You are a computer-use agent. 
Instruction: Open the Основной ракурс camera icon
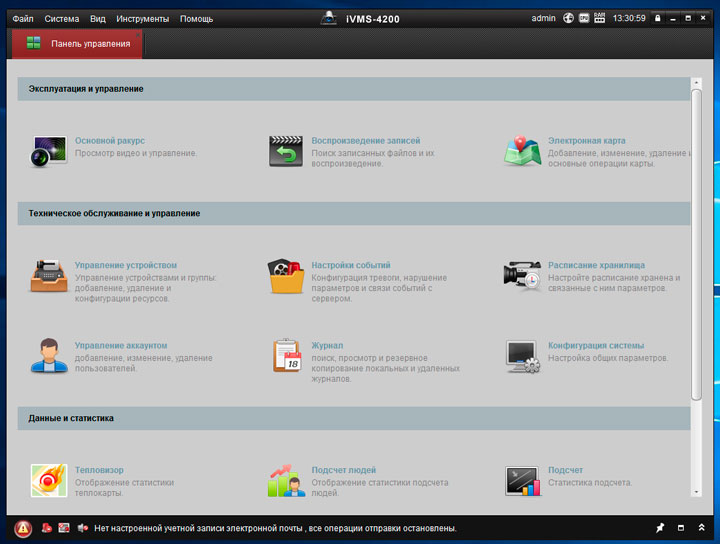[47, 150]
